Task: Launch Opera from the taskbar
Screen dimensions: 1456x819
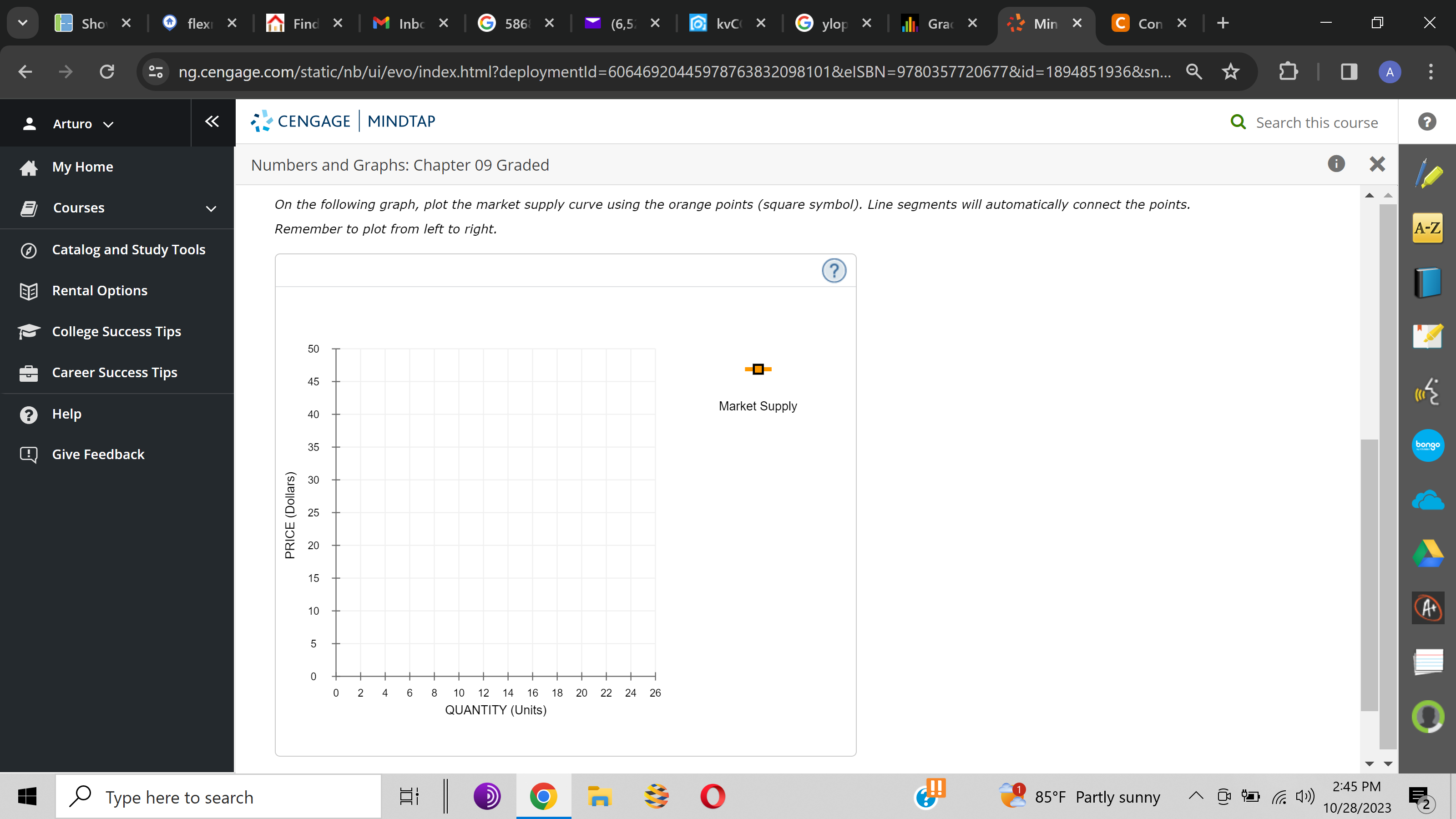Action: [x=713, y=796]
